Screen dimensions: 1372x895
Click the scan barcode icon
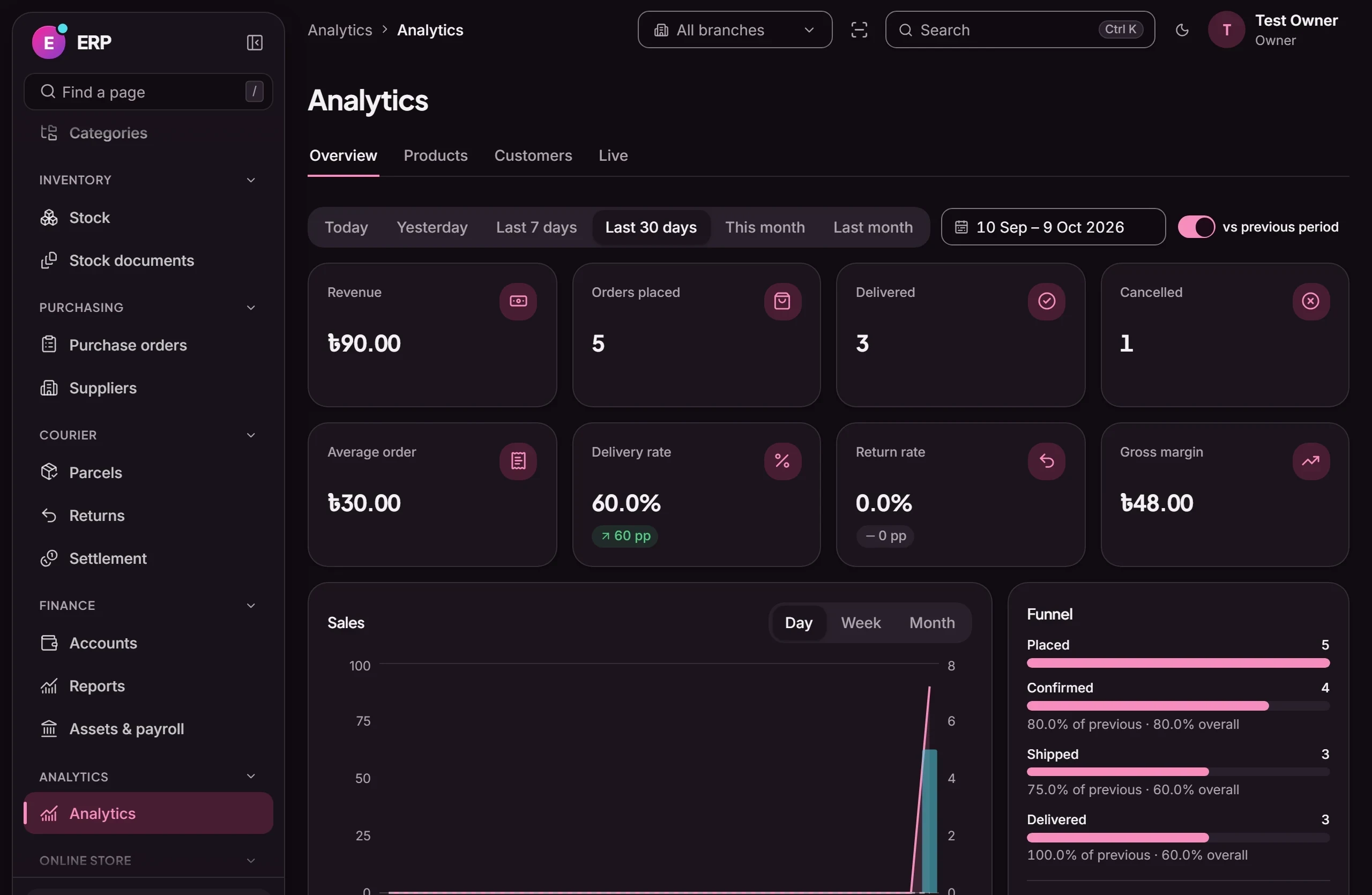click(859, 30)
